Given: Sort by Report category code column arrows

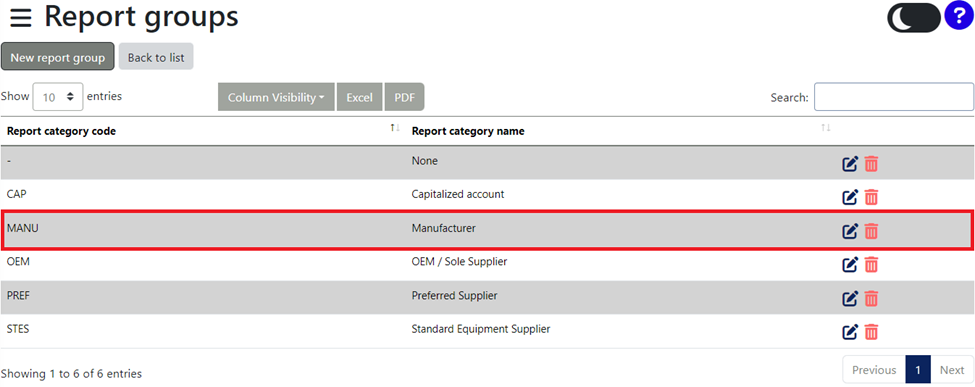Looking at the screenshot, I should tap(394, 128).
